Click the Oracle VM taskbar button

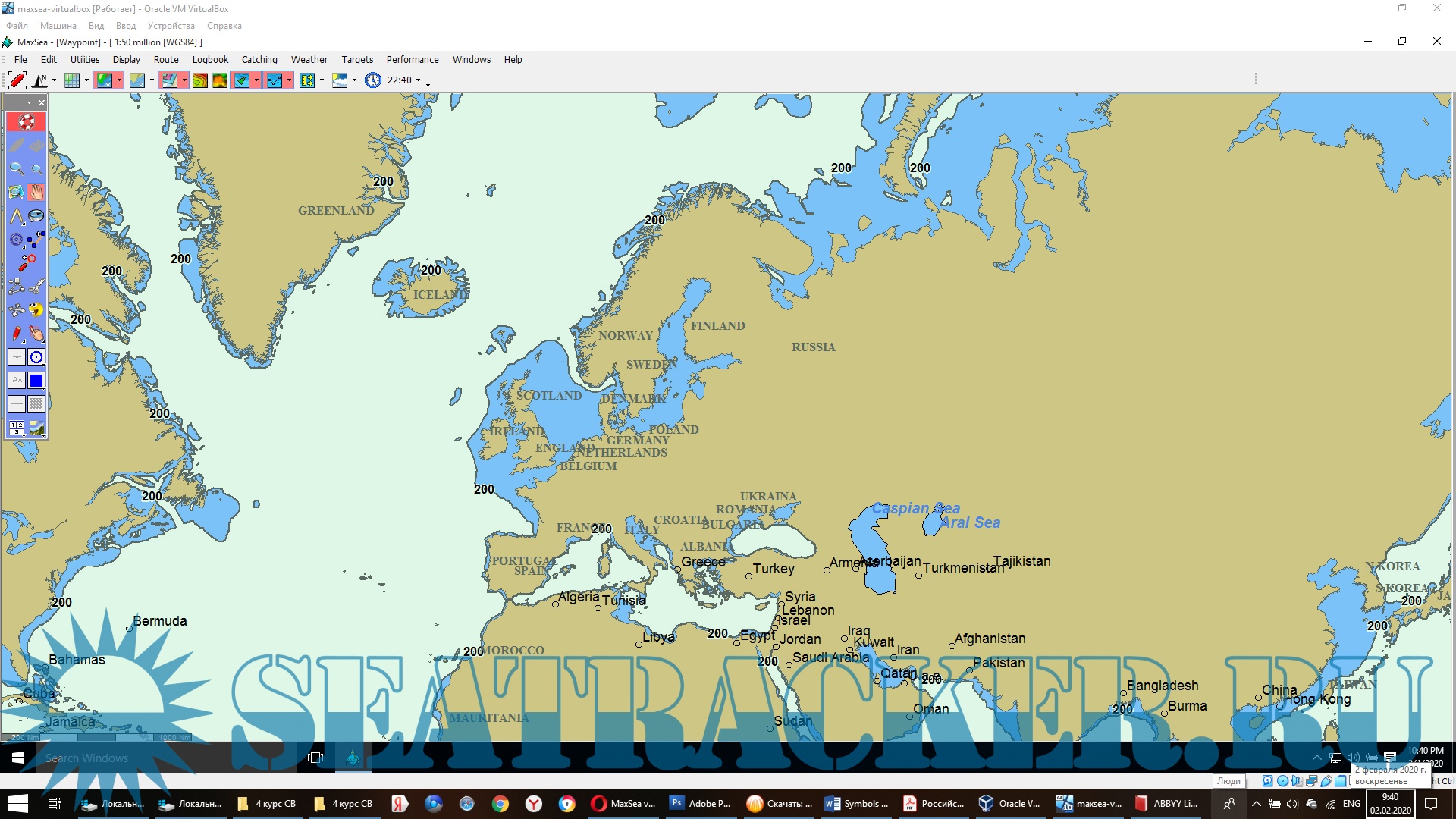[x=1009, y=804]
